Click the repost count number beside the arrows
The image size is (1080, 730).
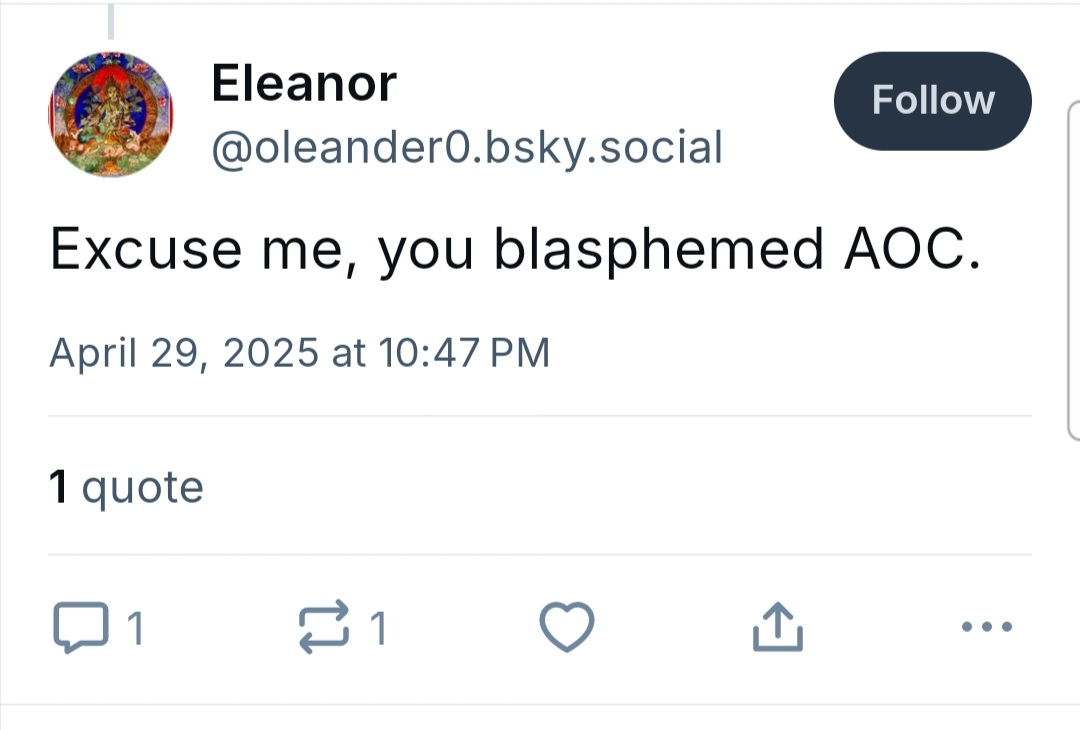point(377,629)
